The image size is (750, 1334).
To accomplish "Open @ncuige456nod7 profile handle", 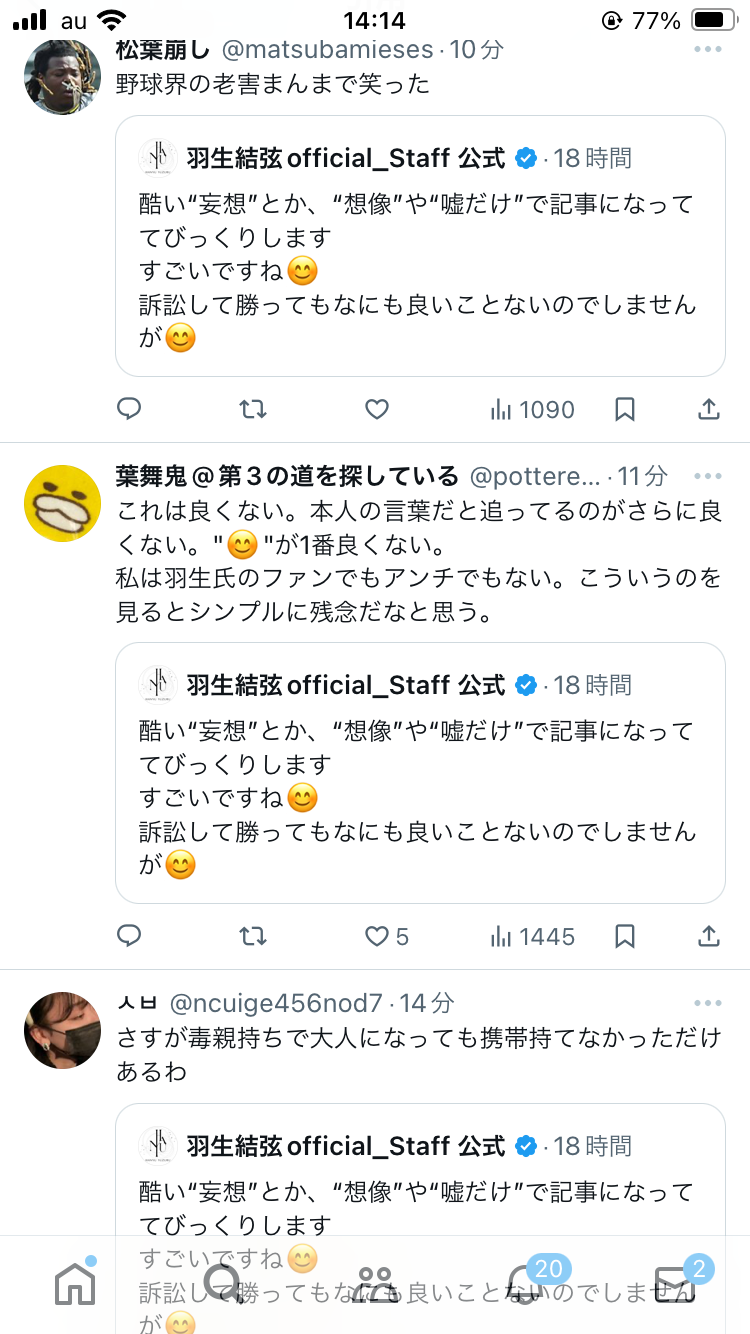I will coord(277,1003).
